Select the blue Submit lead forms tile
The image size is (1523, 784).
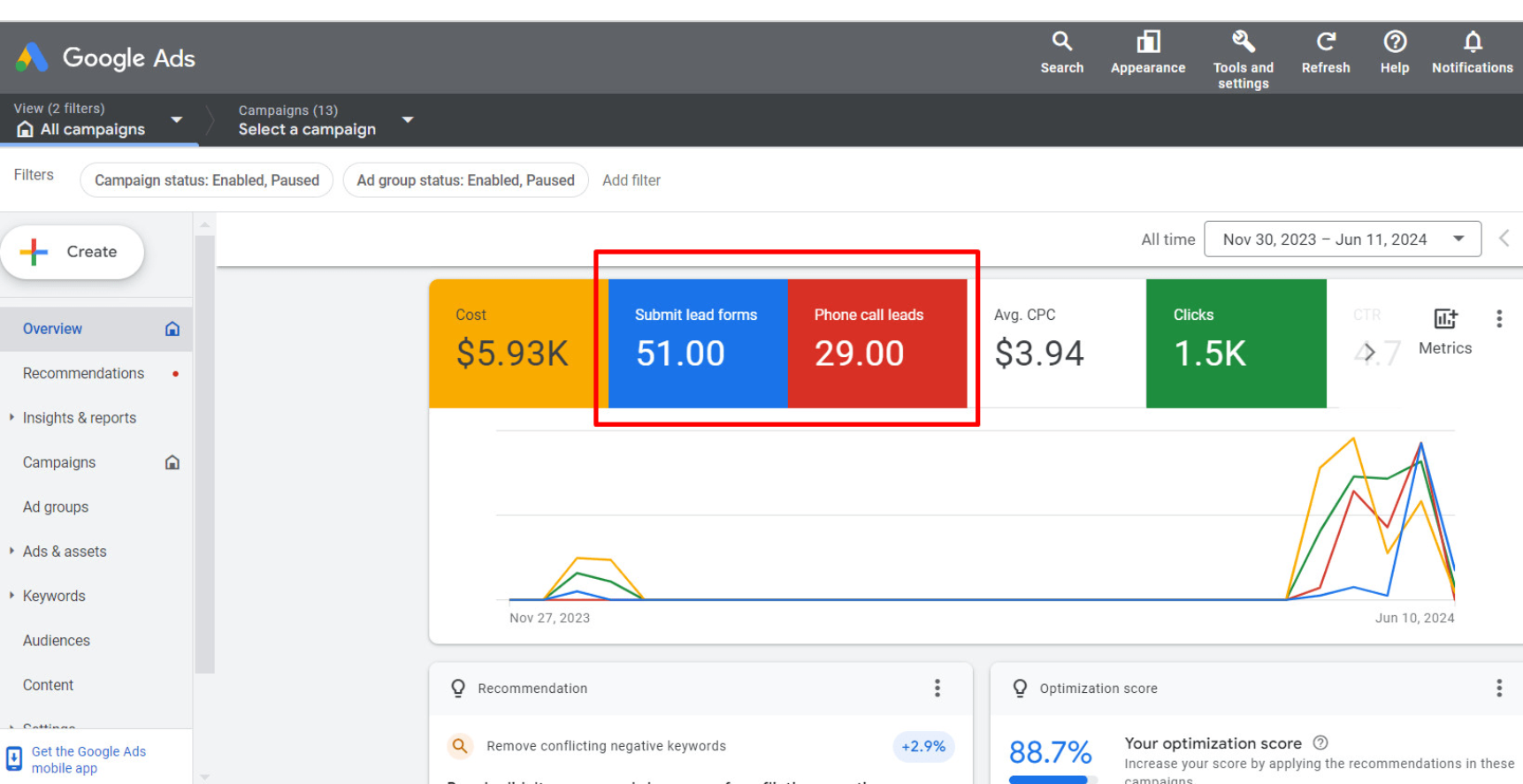tap(697, 344)
